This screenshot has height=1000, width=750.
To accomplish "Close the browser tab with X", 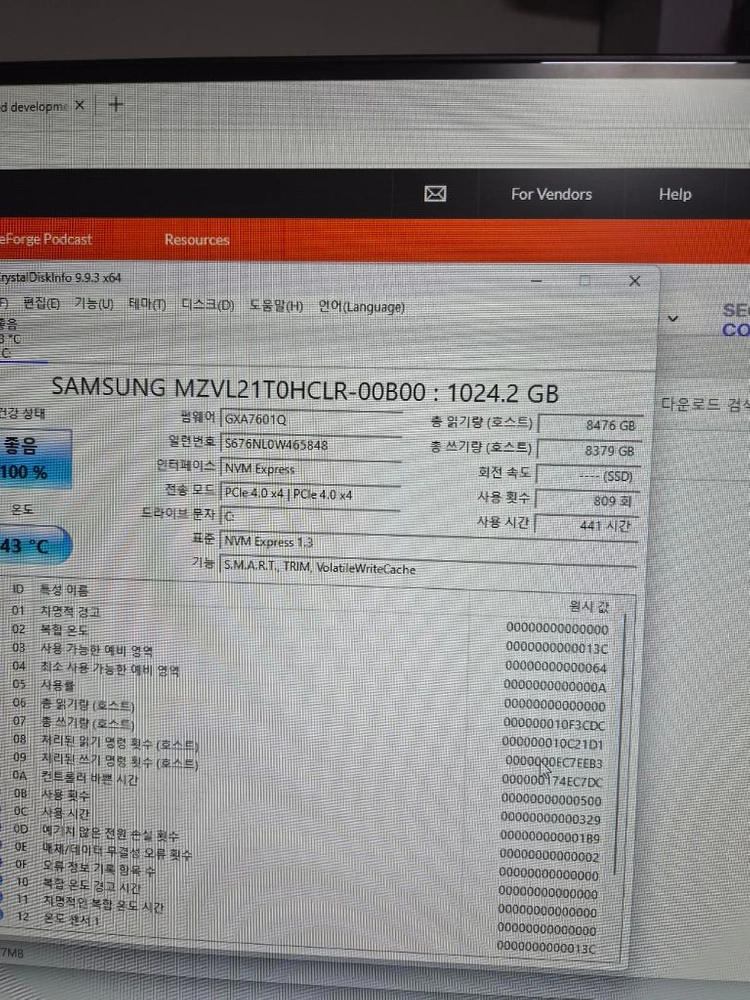I will [80, 105].
